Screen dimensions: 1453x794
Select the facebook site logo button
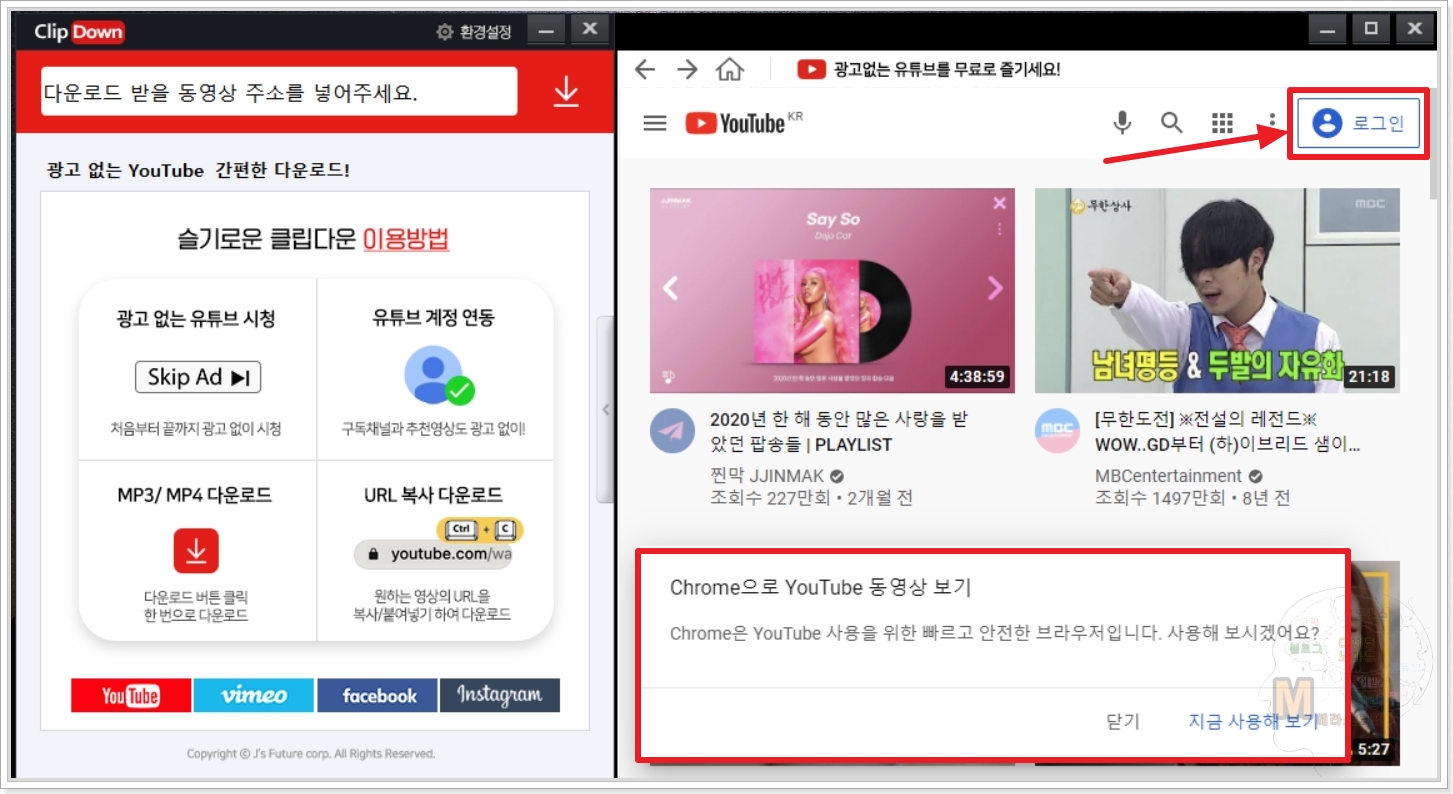tap(378, 696)
